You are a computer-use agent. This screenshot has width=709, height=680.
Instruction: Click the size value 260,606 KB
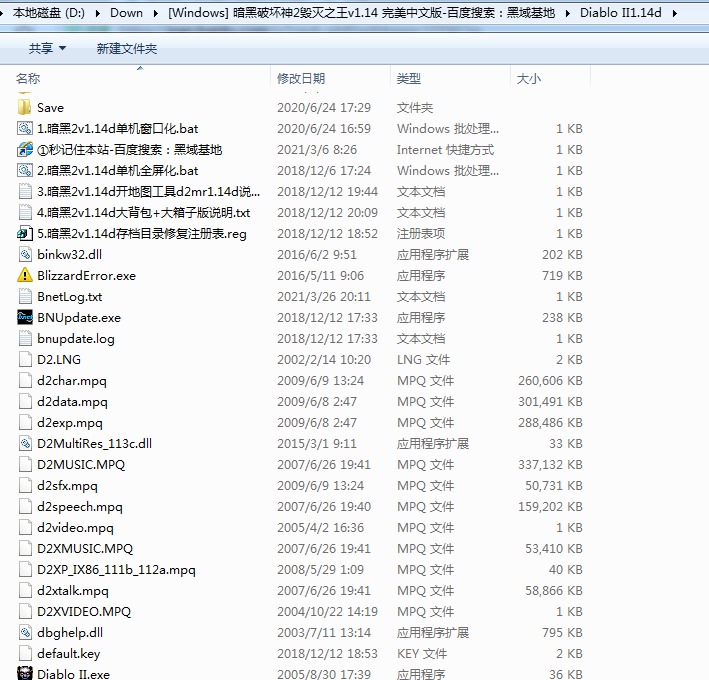click(x=550, y=381)
